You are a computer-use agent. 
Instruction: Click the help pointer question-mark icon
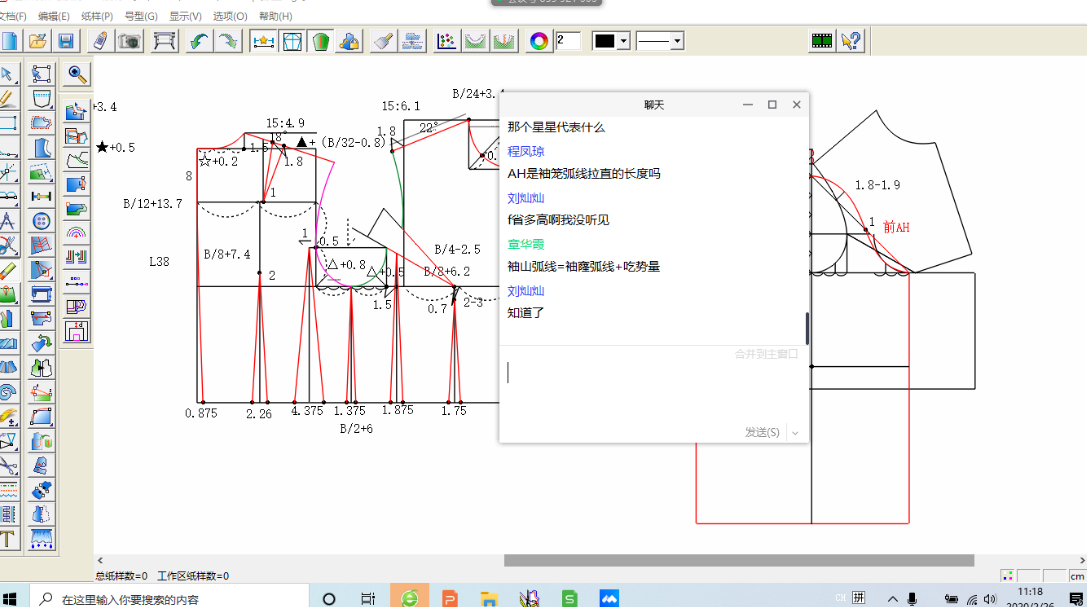coord(851,41)
